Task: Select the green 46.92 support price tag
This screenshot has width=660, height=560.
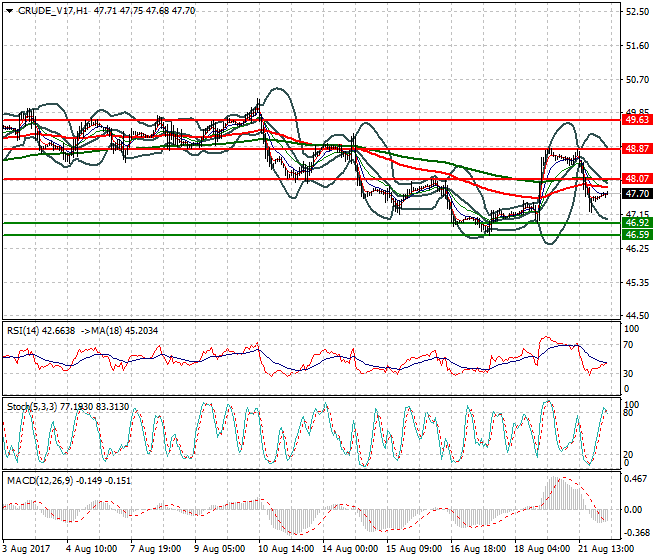Action: (x=636, y=223)
